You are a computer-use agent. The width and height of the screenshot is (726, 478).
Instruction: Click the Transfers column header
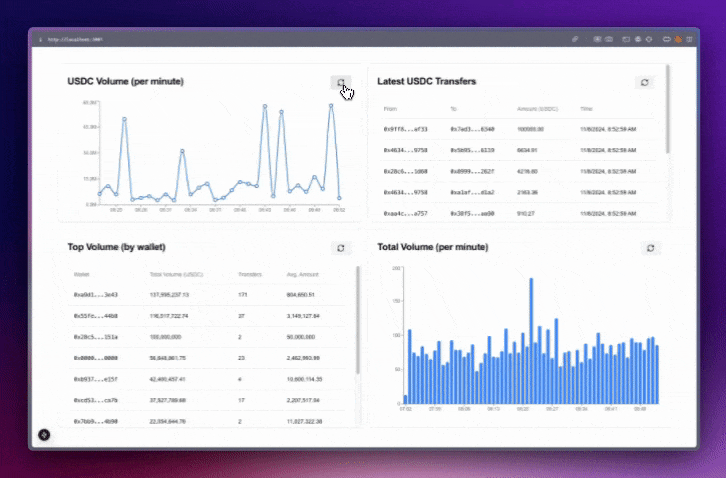coord(250,275)
